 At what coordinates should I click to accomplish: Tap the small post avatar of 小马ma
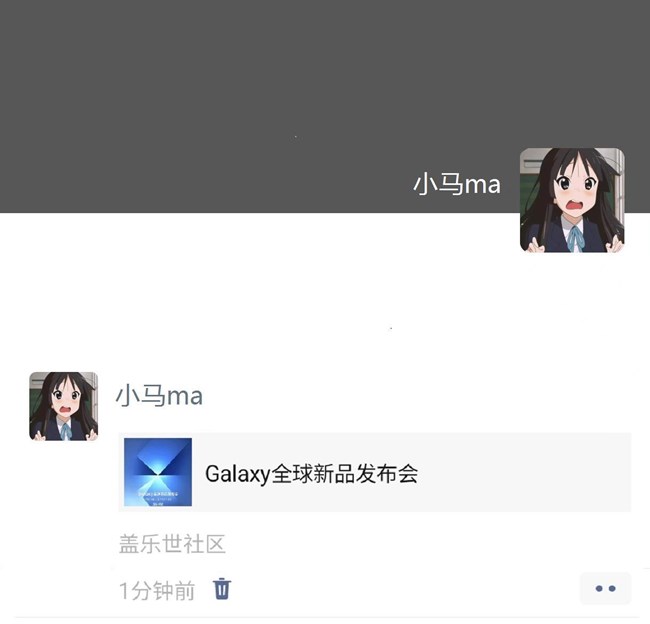coord(63,406)
